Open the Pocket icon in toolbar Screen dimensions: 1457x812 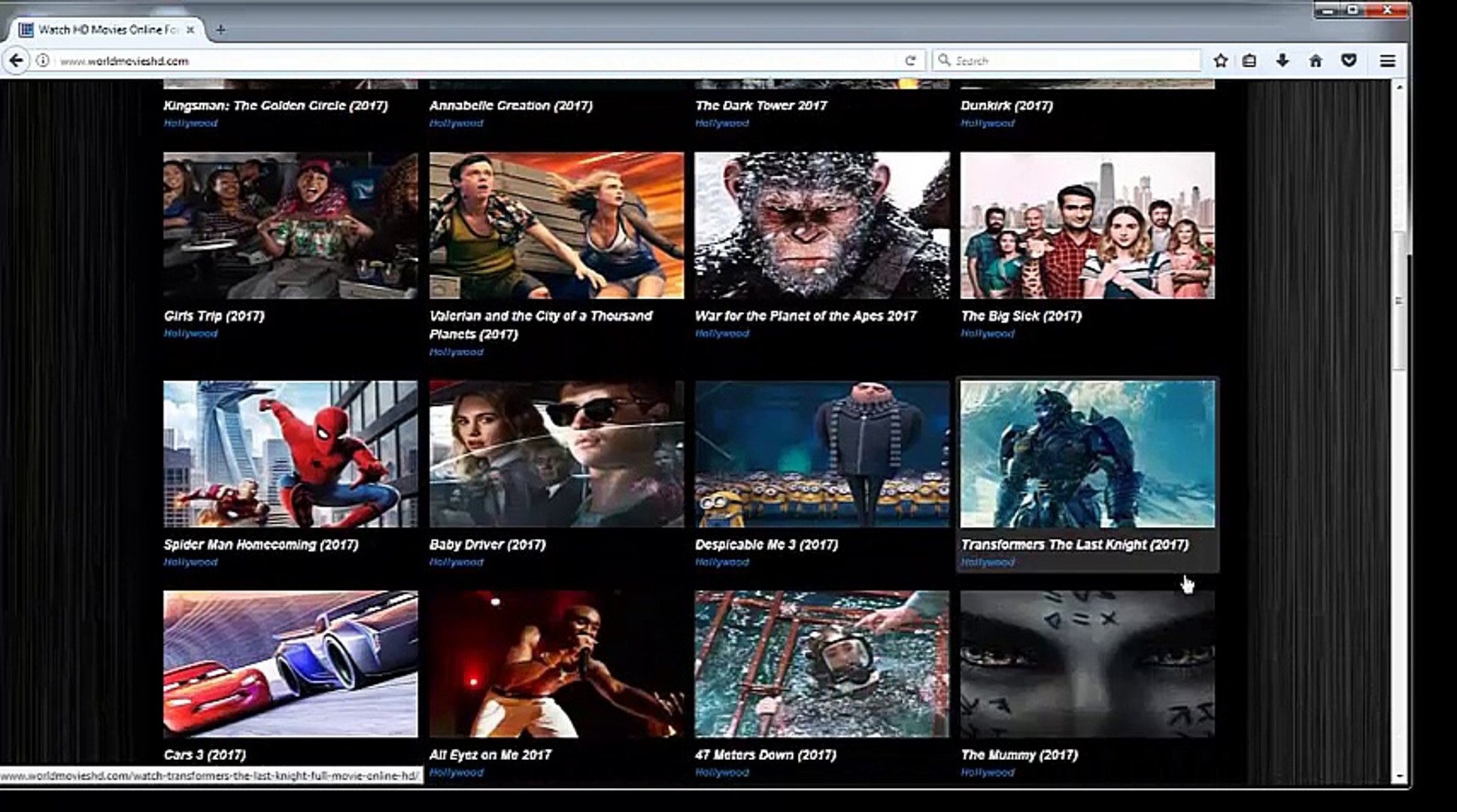[x=1349, y=60]
